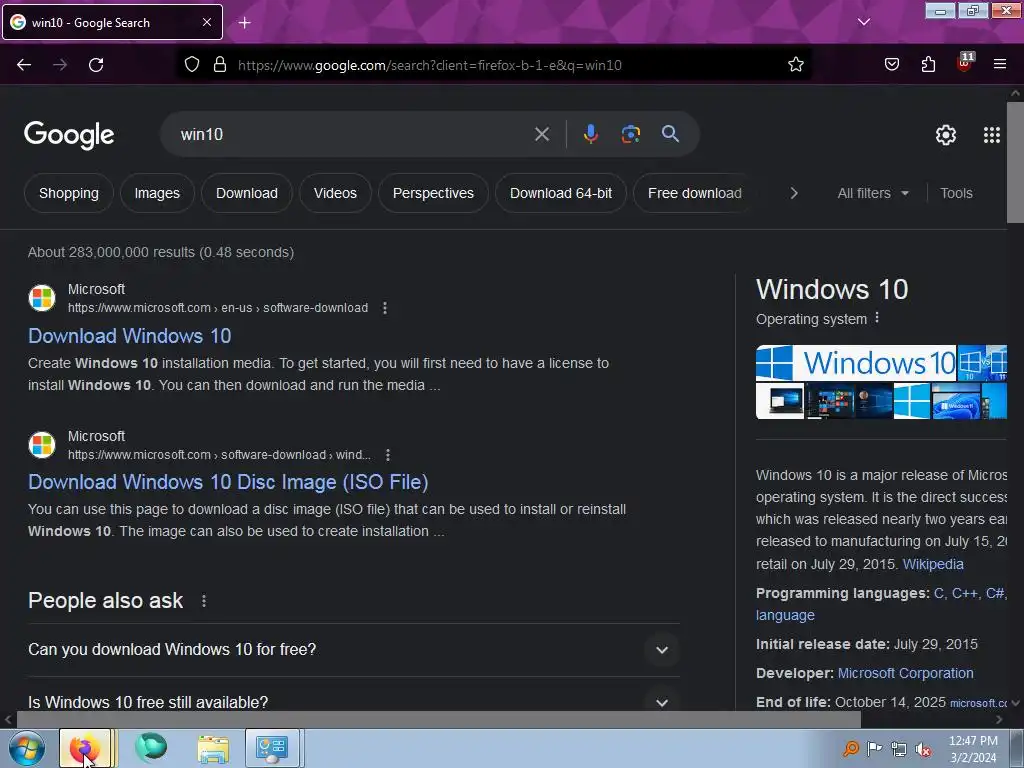Select the Videos filter chip
This screenshot has height=768, width=1024.
(335, 193)
